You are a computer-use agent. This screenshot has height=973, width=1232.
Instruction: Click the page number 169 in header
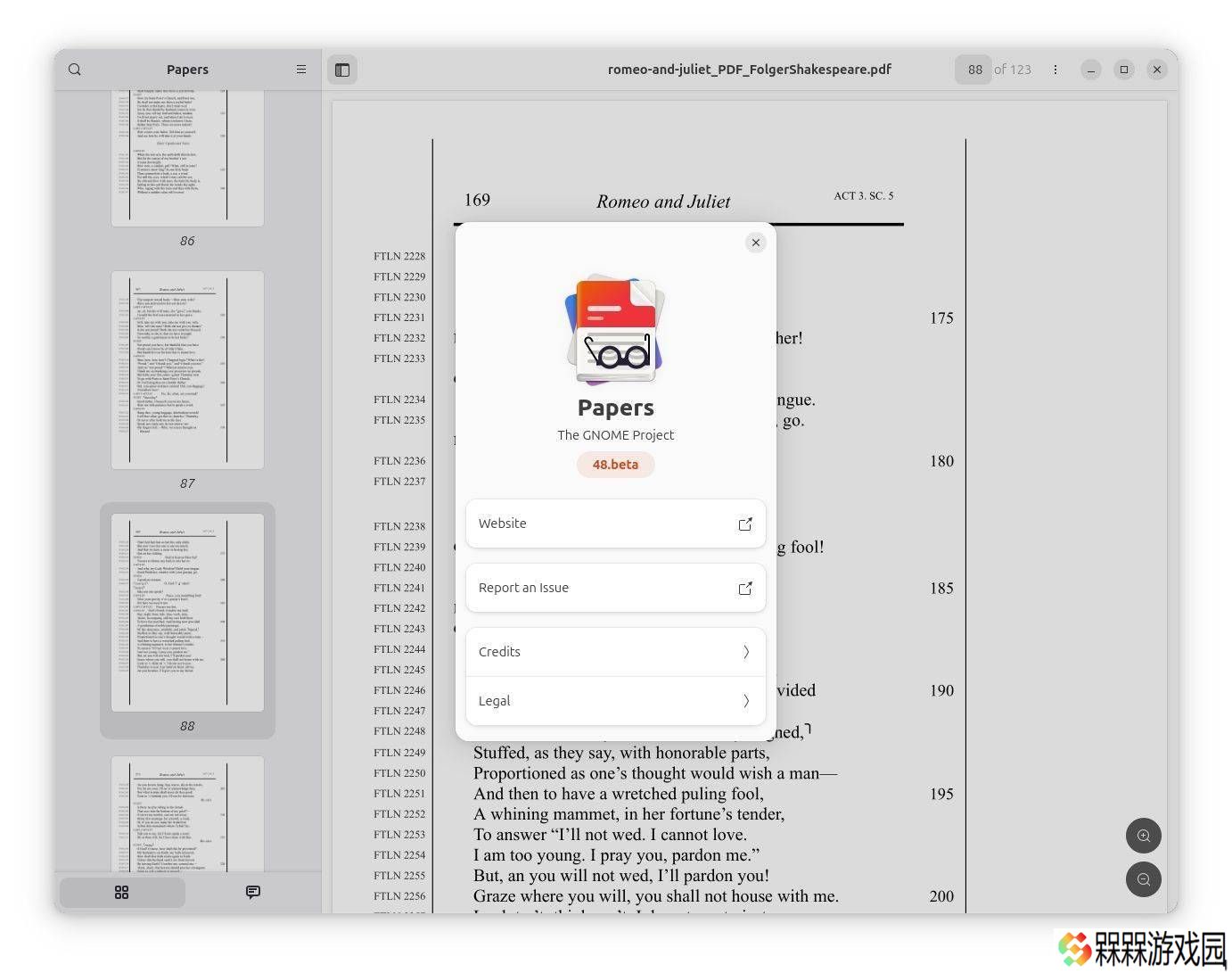pyautogui.click(x=477, y=200)
